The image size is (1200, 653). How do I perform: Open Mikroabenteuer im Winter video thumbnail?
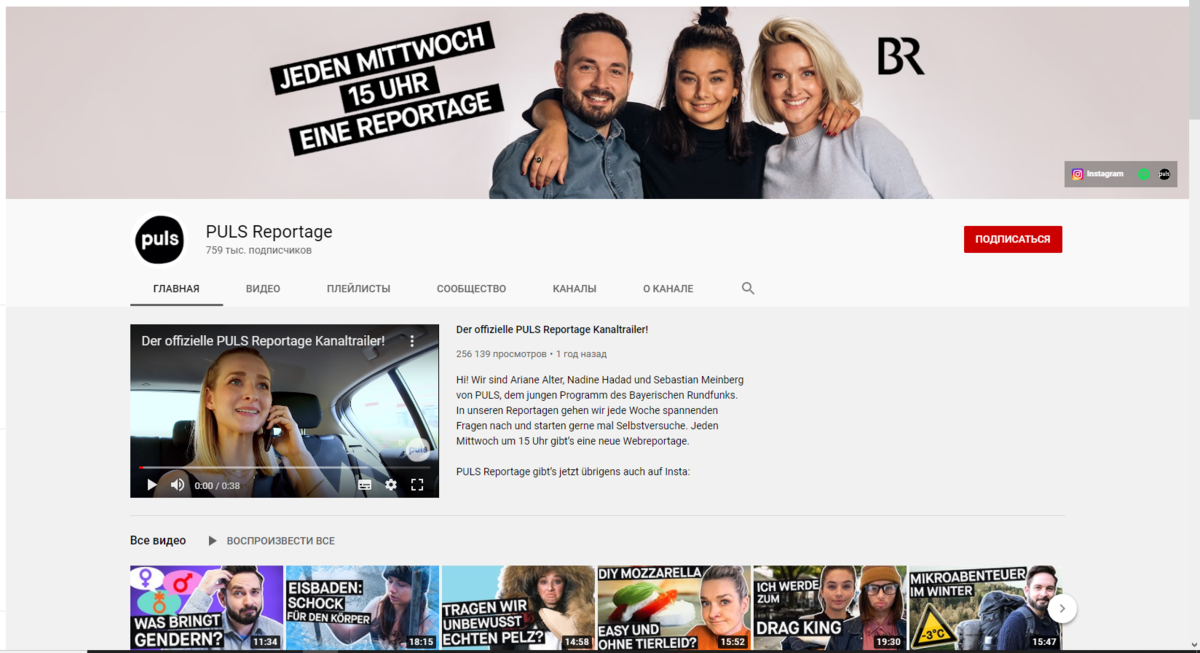click(985, 608)
